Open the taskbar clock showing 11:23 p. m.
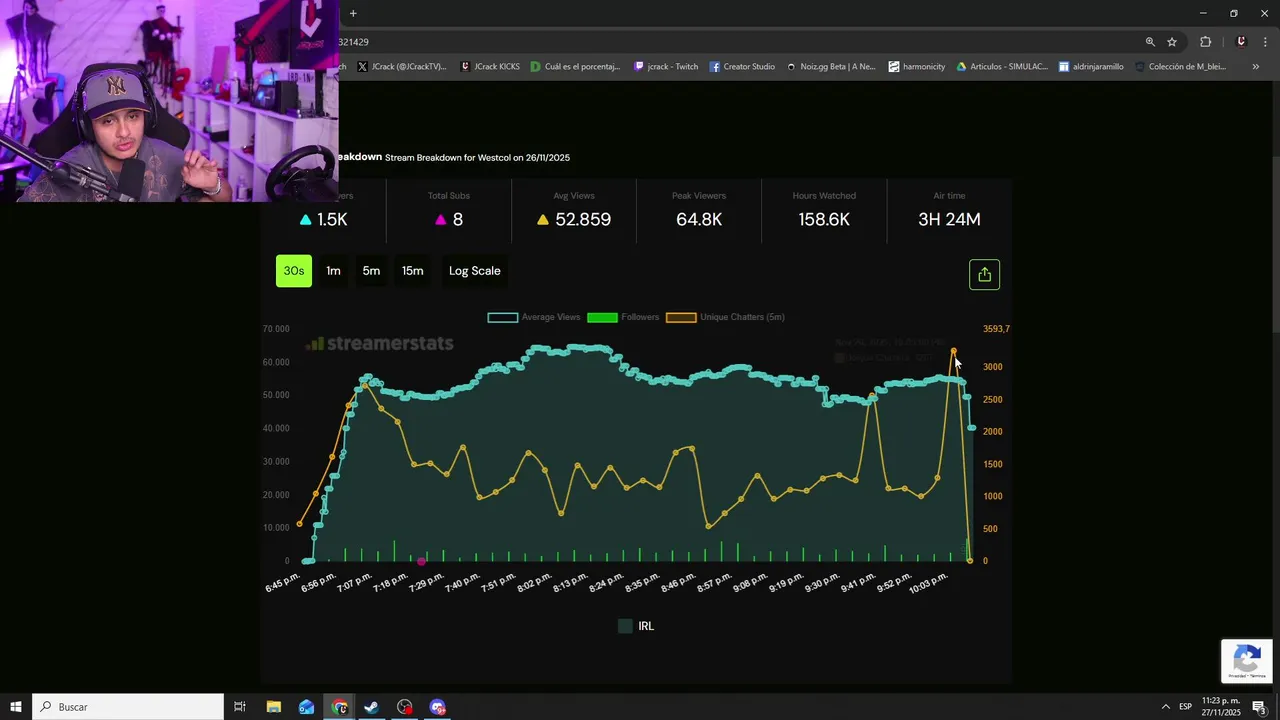The width and height of the screenshot is (1280, 720). click(x=1221, y=707)
